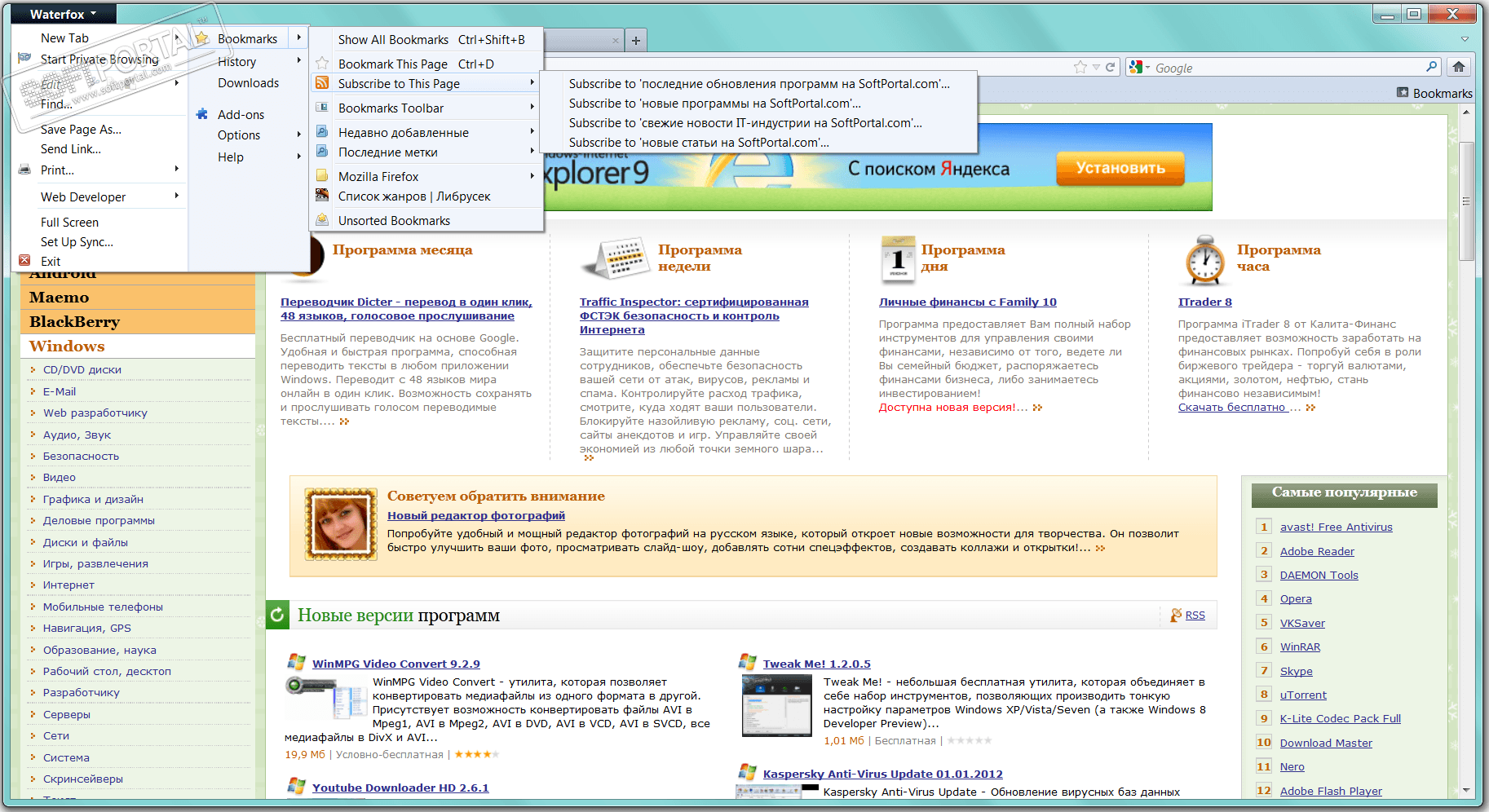This screenshot has height=812, width=1489.
Task: Open a new tab with the plus button
Action: click(636, 40)
